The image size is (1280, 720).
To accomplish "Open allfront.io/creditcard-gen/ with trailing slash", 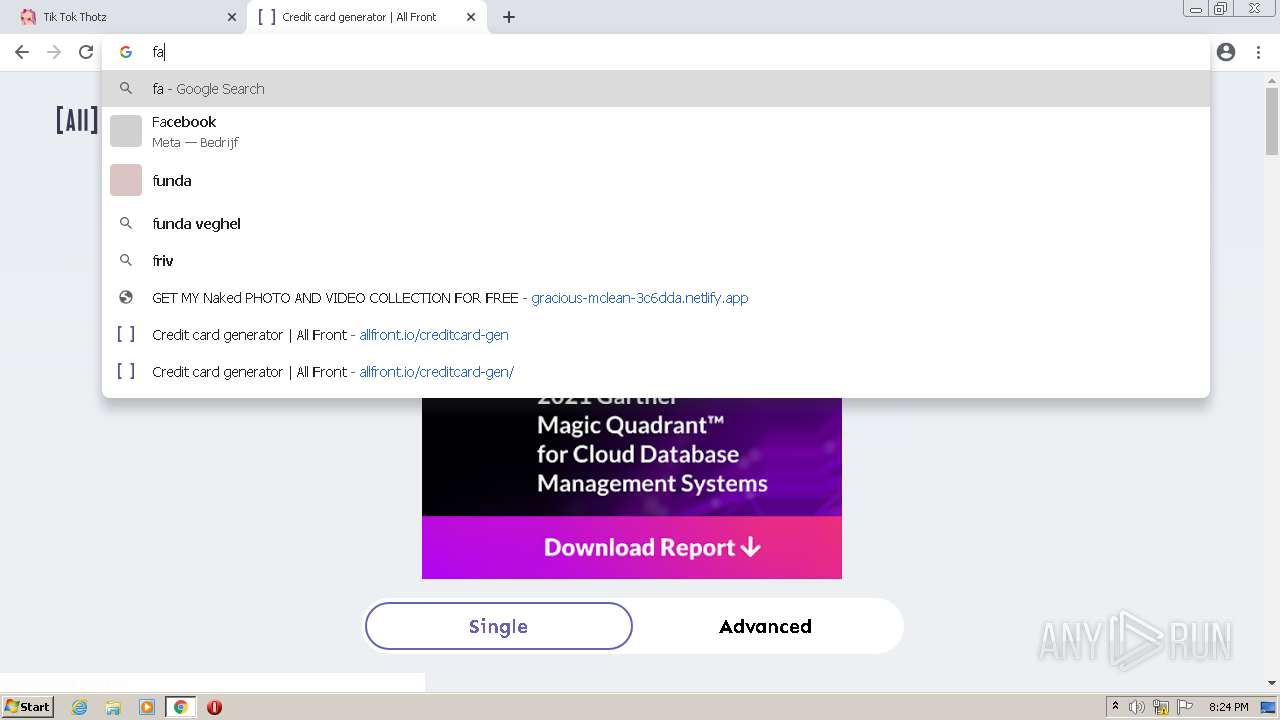I will [655, 372].
